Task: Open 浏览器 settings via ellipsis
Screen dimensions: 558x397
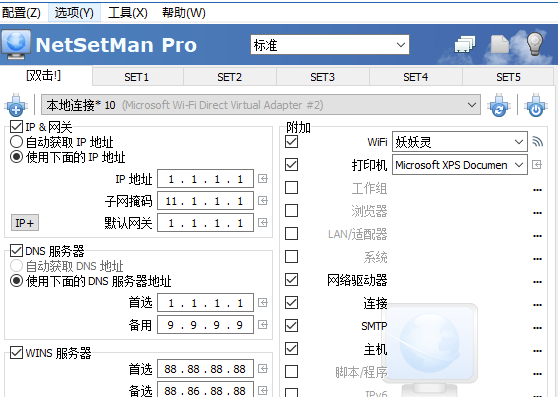Action: pyautogui.click(x=537, y=213)
